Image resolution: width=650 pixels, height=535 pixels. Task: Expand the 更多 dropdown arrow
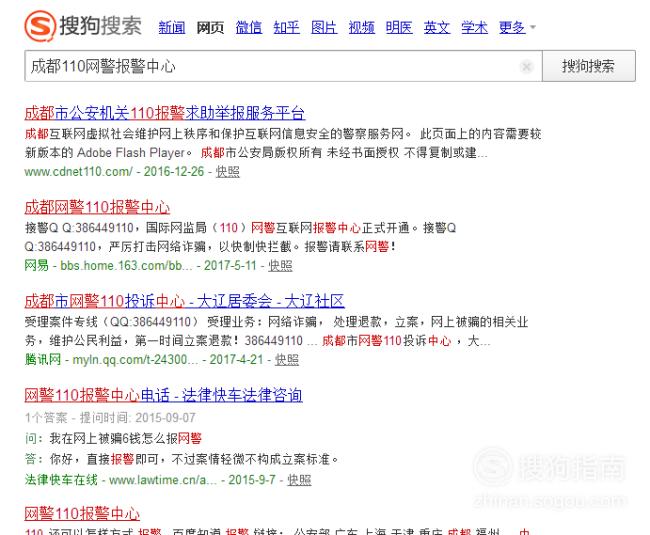(533, 27)
